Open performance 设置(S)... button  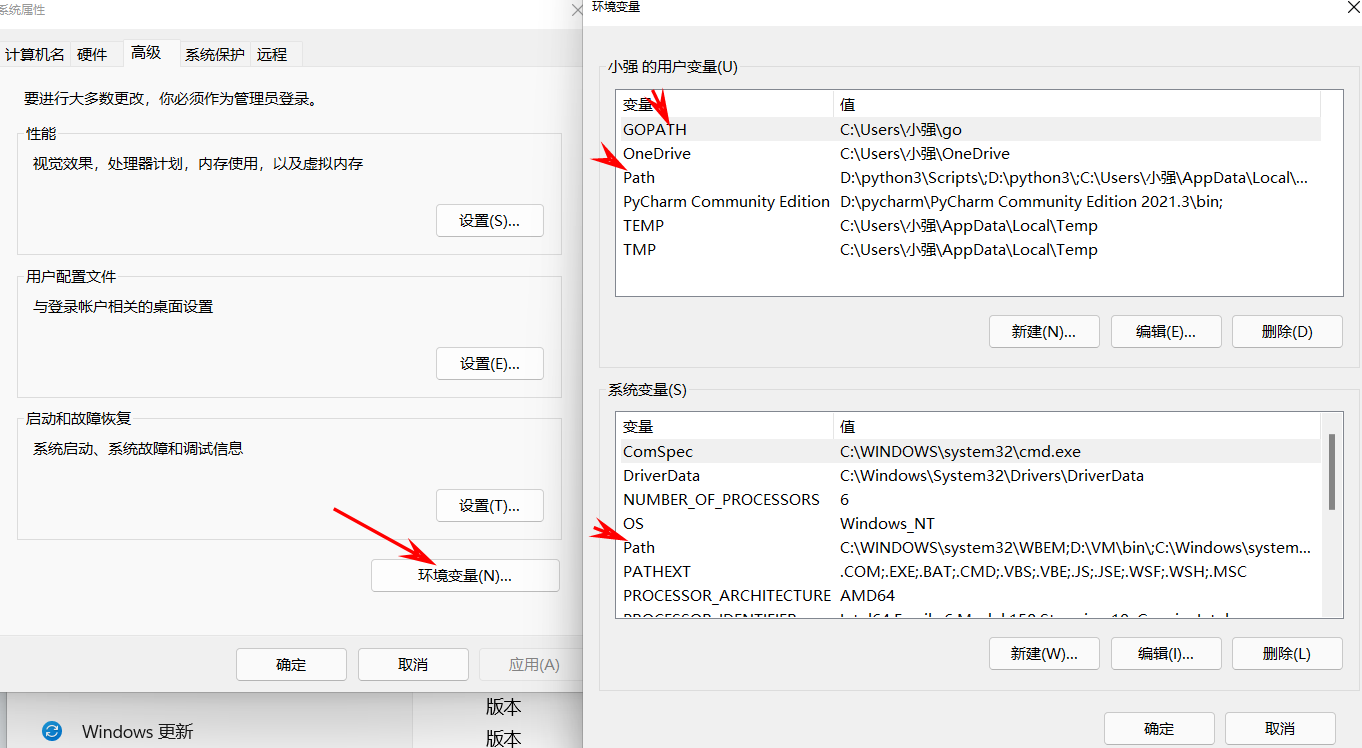[490, 221]
